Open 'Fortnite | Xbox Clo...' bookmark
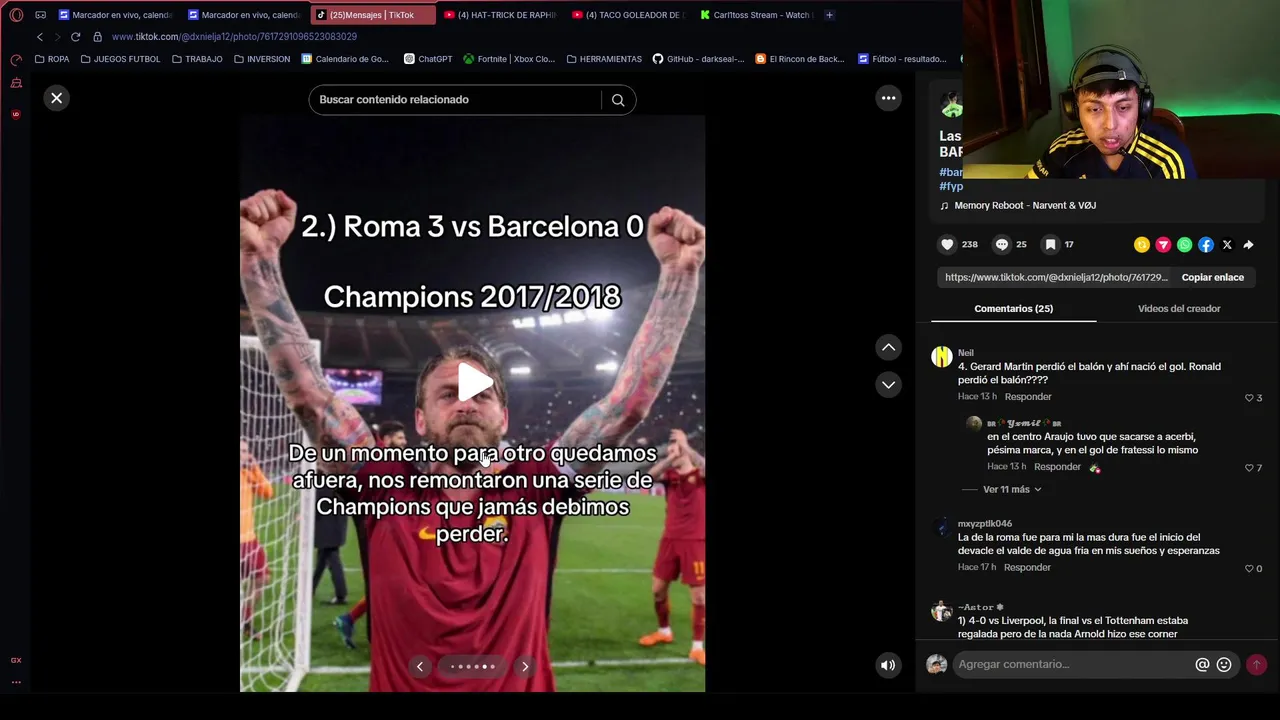The width and height of the screenshot is (1280, 720). click(x=508, y=59)
